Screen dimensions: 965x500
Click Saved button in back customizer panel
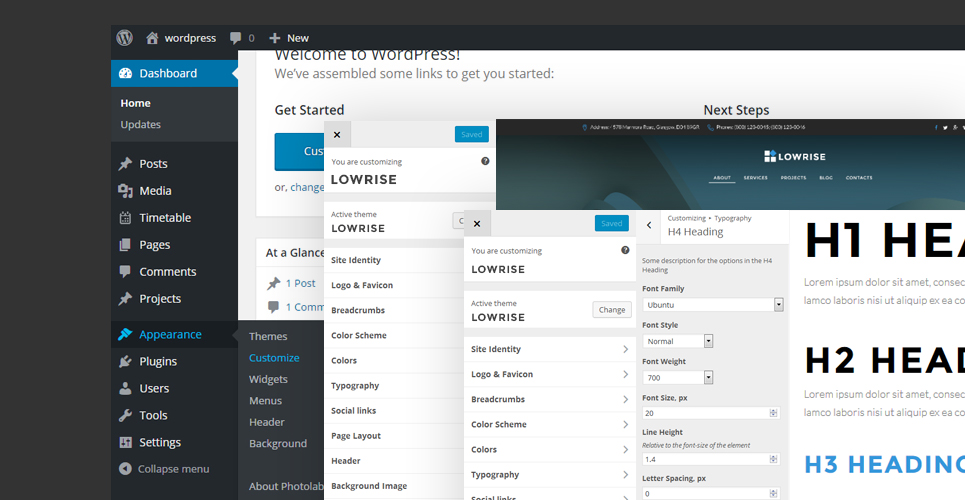pyautogui.click(x=471, y=134)
